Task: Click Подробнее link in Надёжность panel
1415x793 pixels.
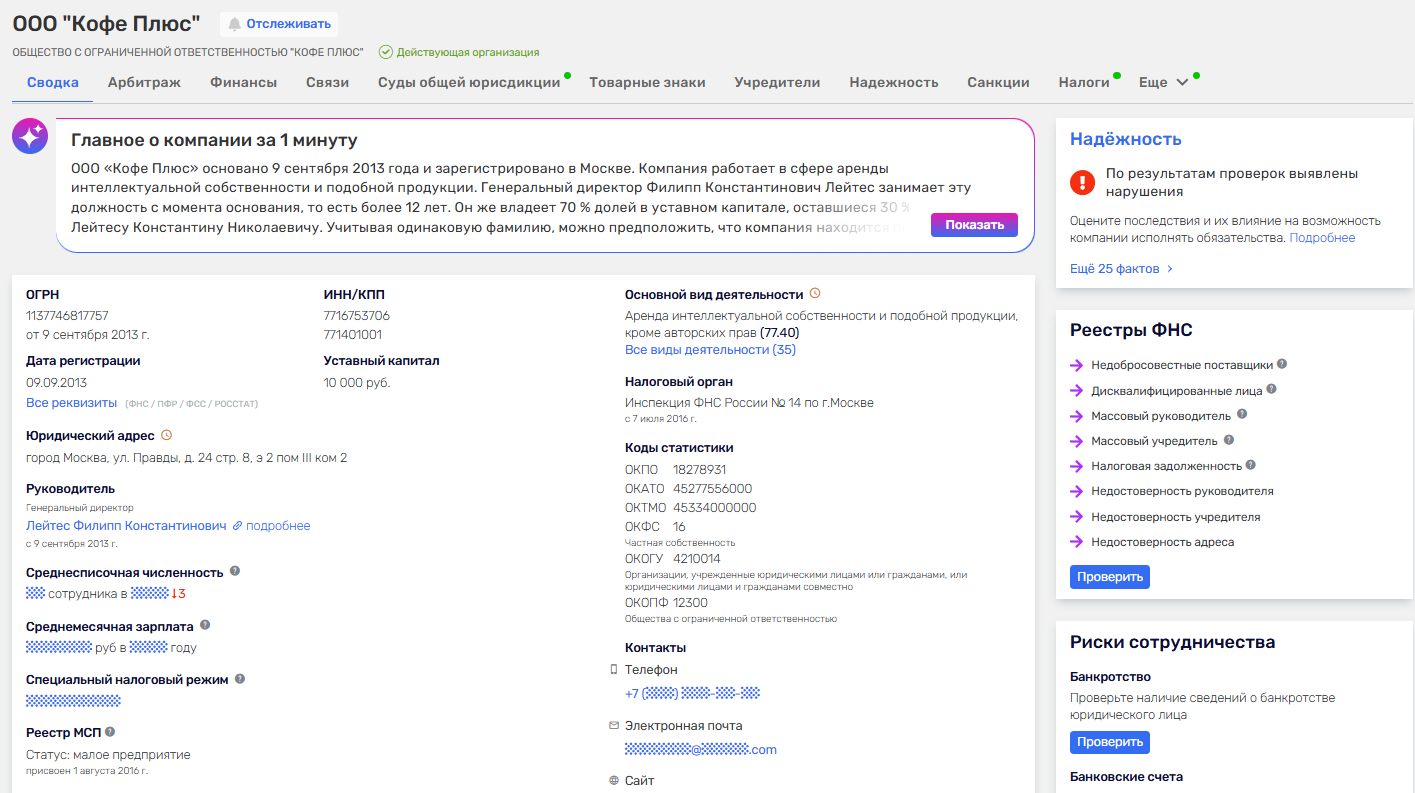Action: 1322,238
